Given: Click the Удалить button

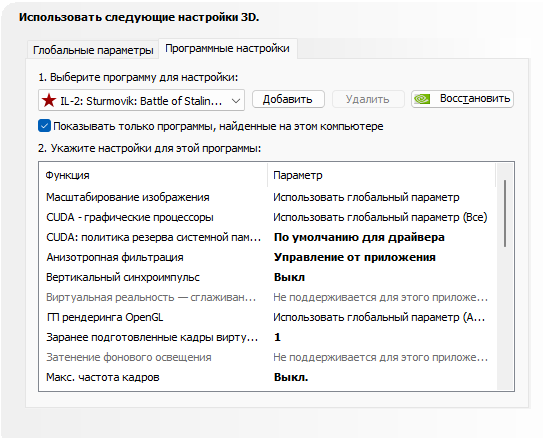Looking at the screenshot, I should [x=368, y=99].
